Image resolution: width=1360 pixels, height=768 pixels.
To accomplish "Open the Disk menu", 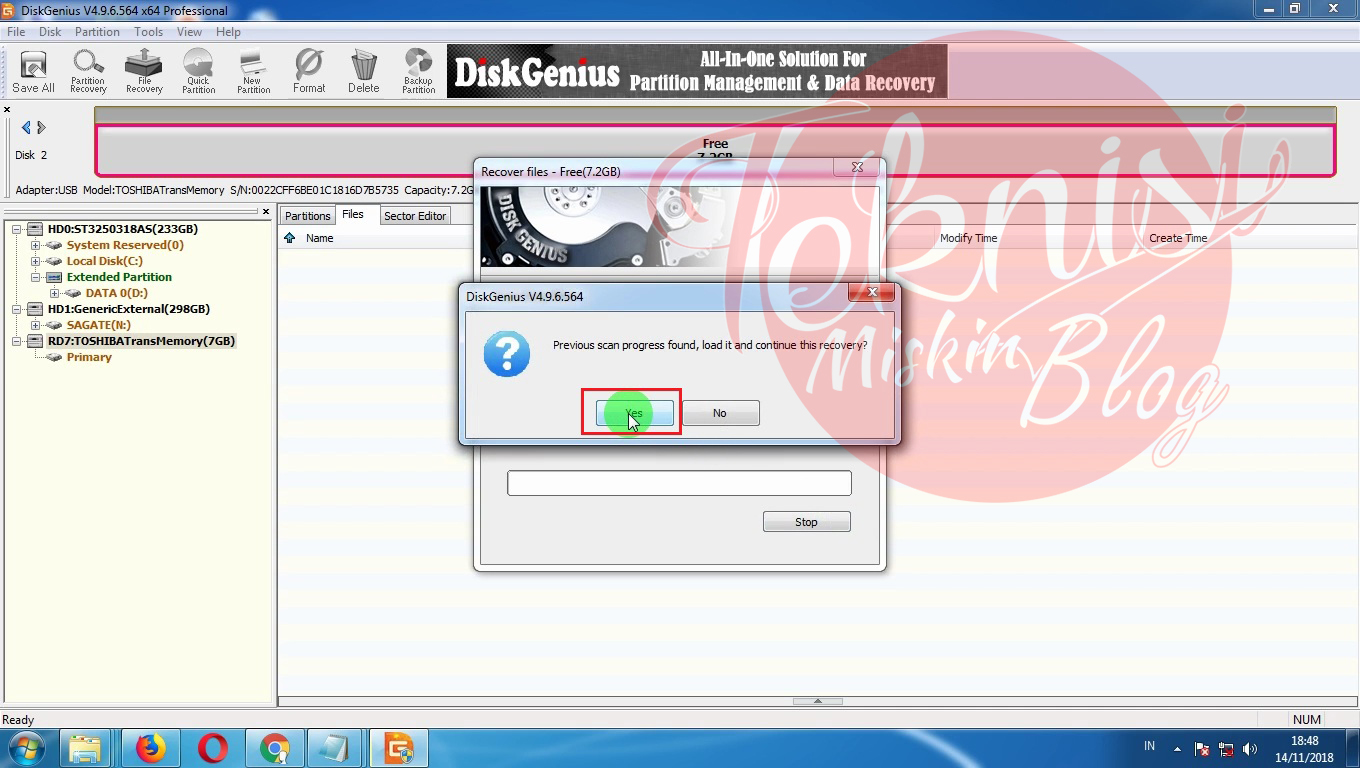I will coord(50,32).
